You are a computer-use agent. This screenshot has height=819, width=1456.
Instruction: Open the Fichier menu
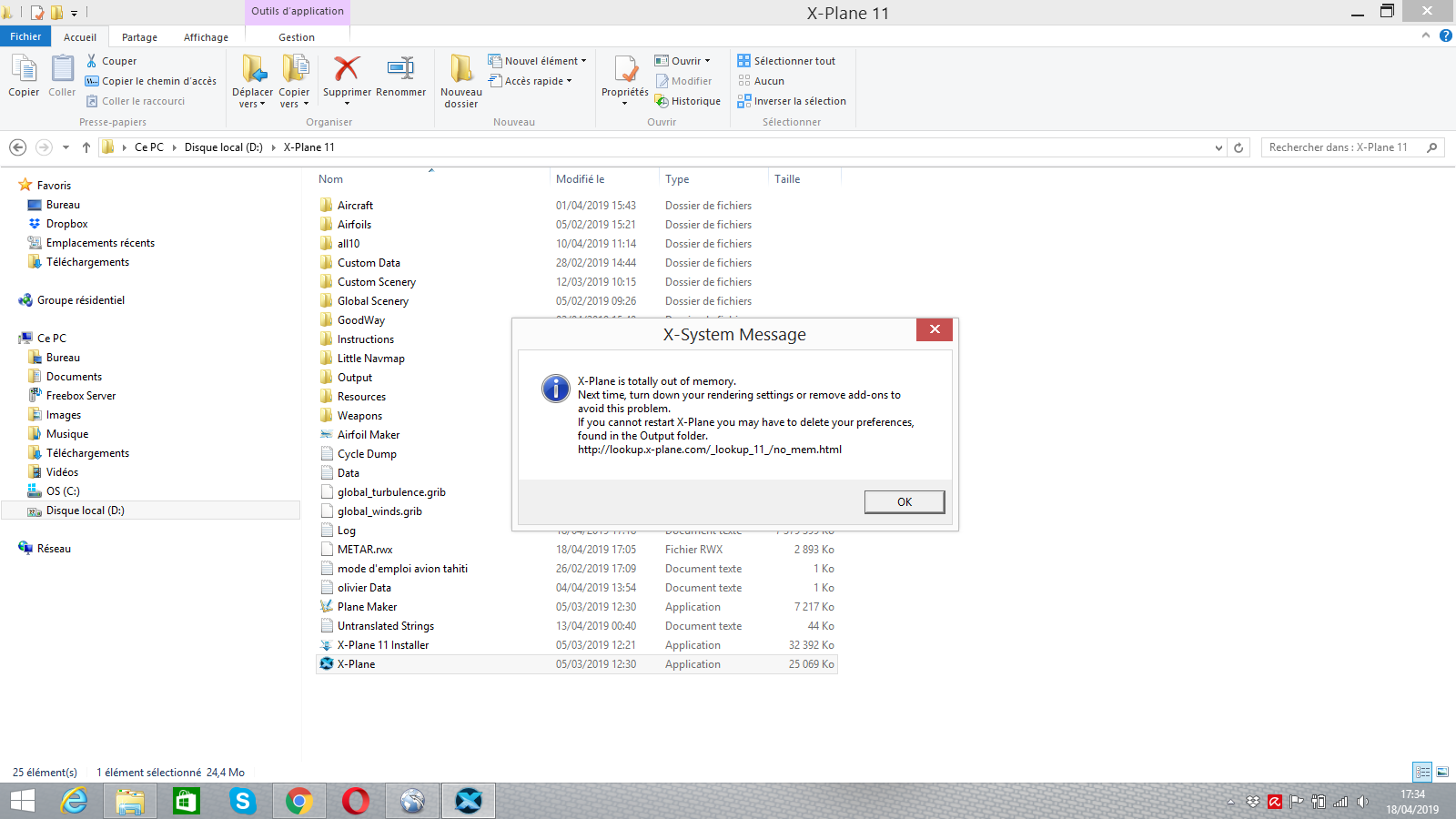pos(25,36)
